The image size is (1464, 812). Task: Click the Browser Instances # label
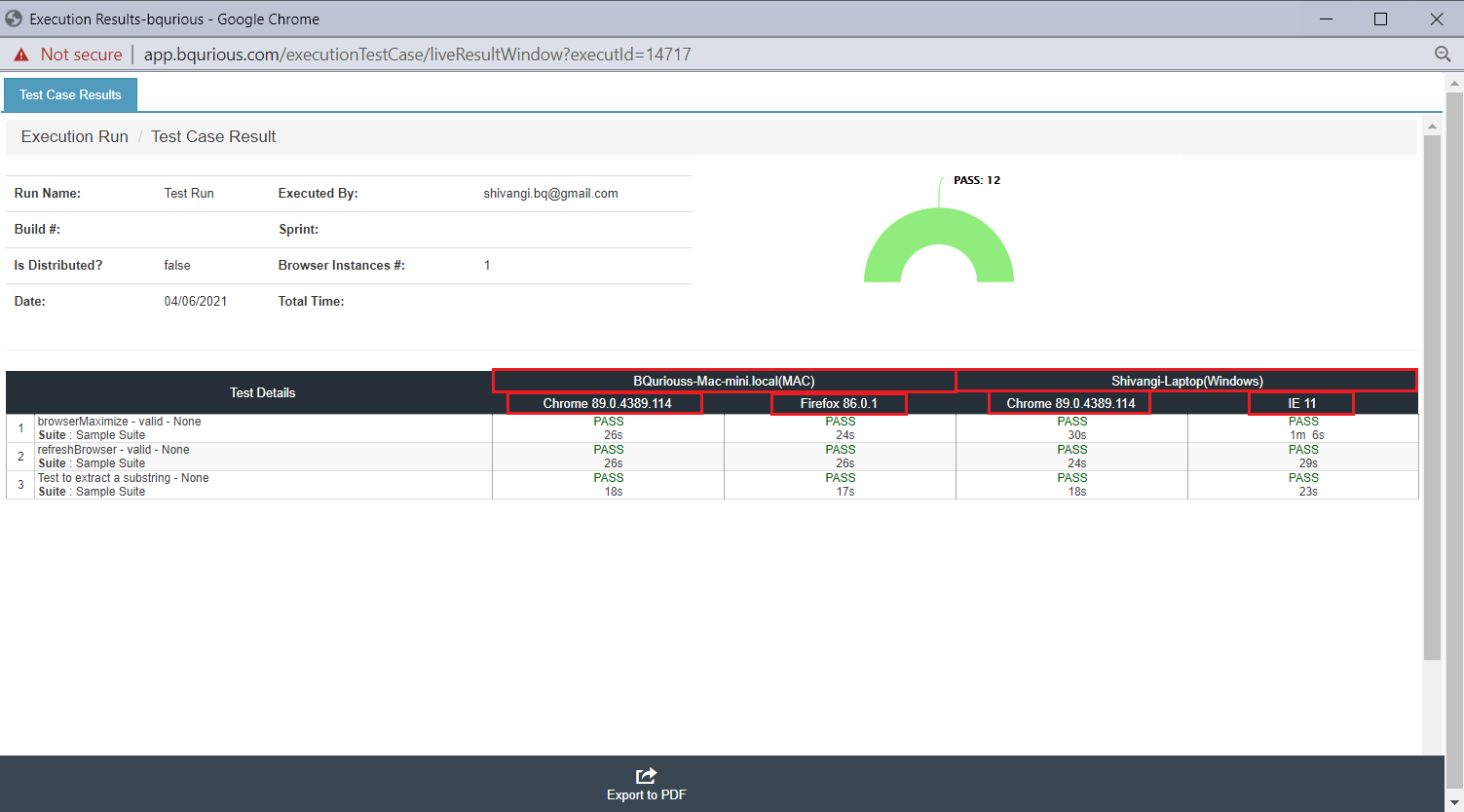(x=341, y=265)
